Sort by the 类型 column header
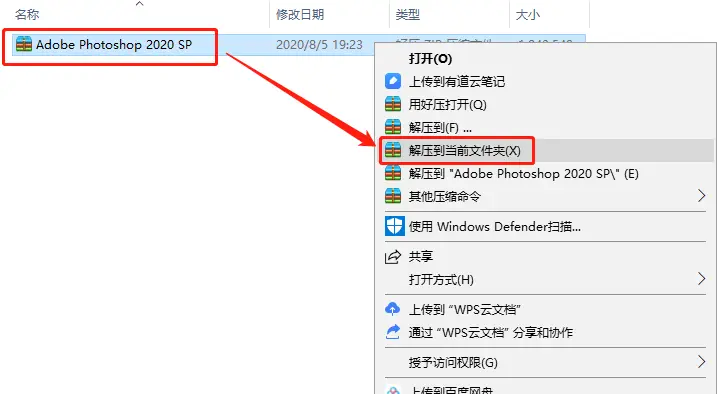 tap(407, 15)
